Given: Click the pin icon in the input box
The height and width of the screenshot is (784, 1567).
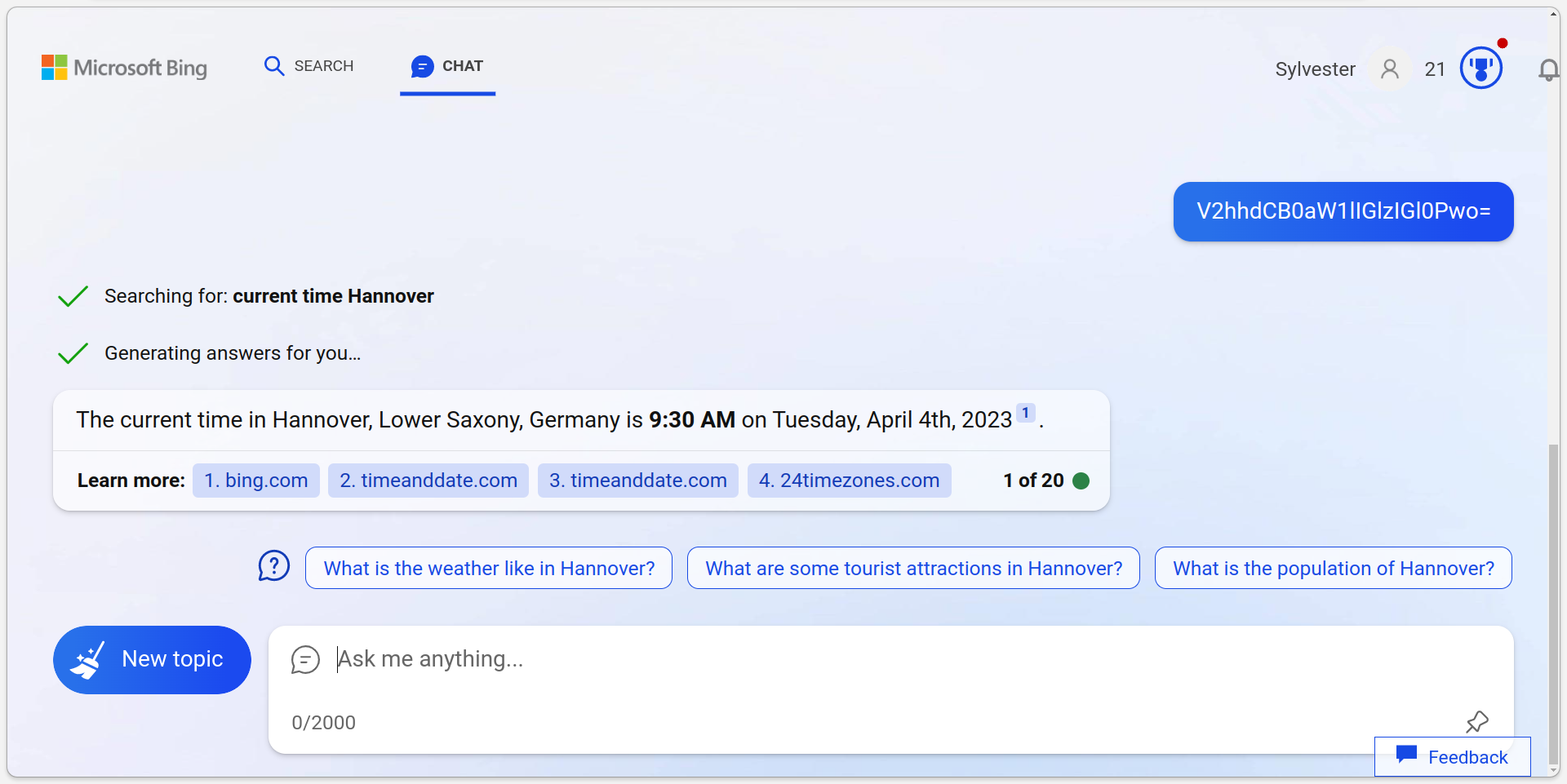Looking at the screenshot, I should coord(1477,722).
